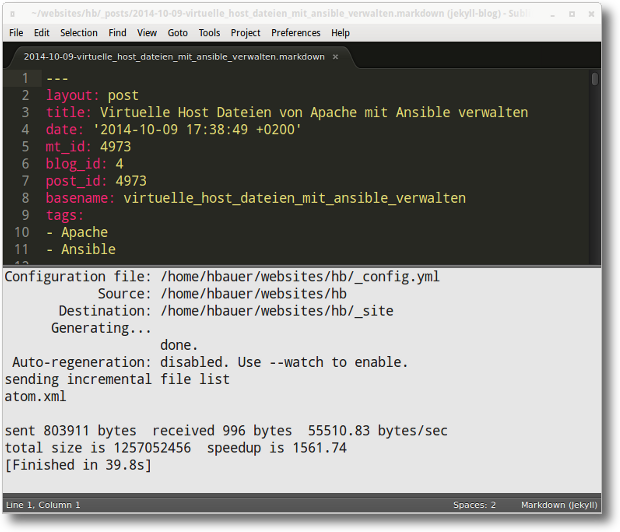Click the 'atom.xml' output line
The width and height of the screenshot is (620, 532).
[x=35, y=396]
